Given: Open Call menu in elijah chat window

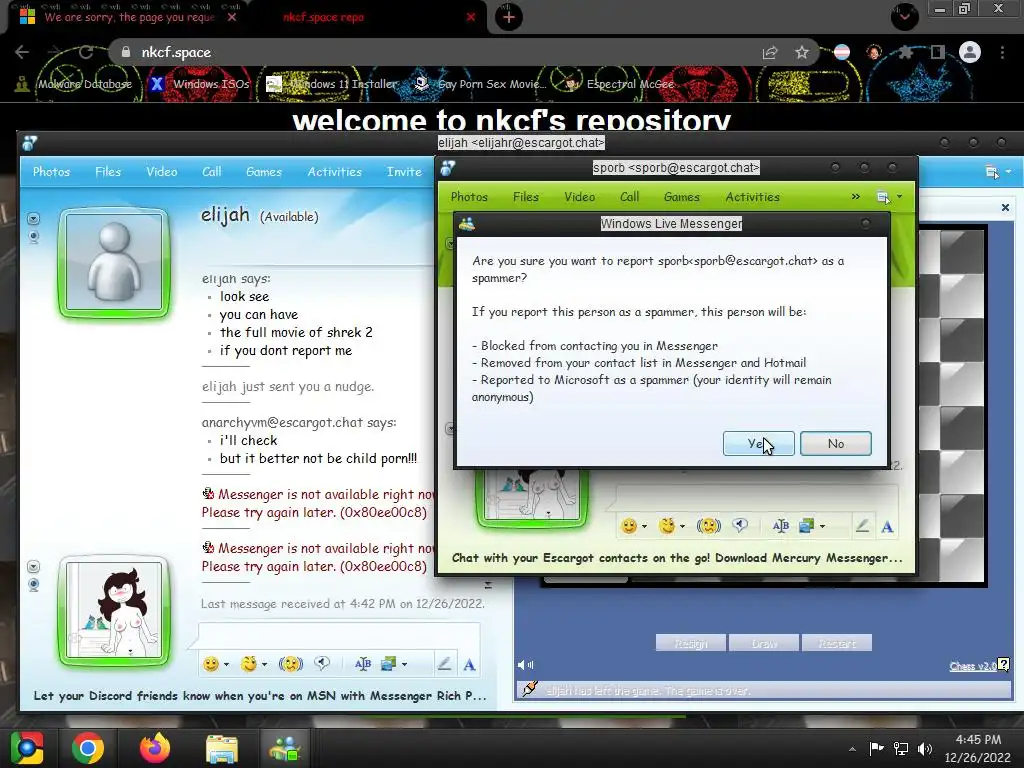Looking at the screenshot, I should (212, 172).
